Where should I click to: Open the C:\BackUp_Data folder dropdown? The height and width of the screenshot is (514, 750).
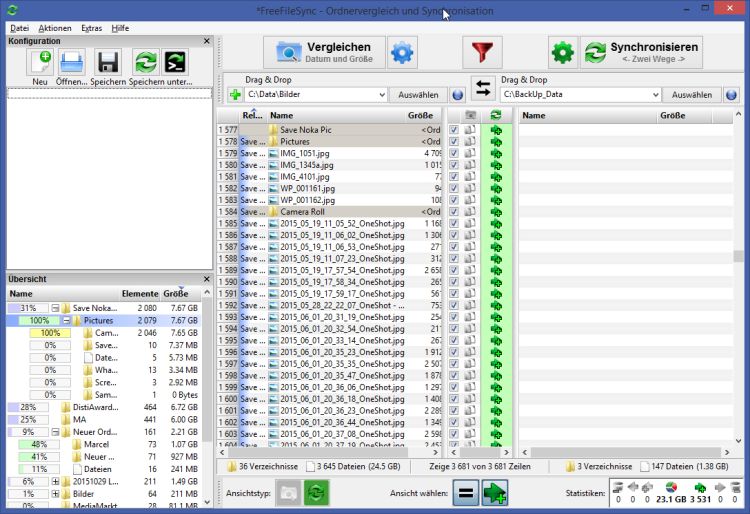coord(656,95)
